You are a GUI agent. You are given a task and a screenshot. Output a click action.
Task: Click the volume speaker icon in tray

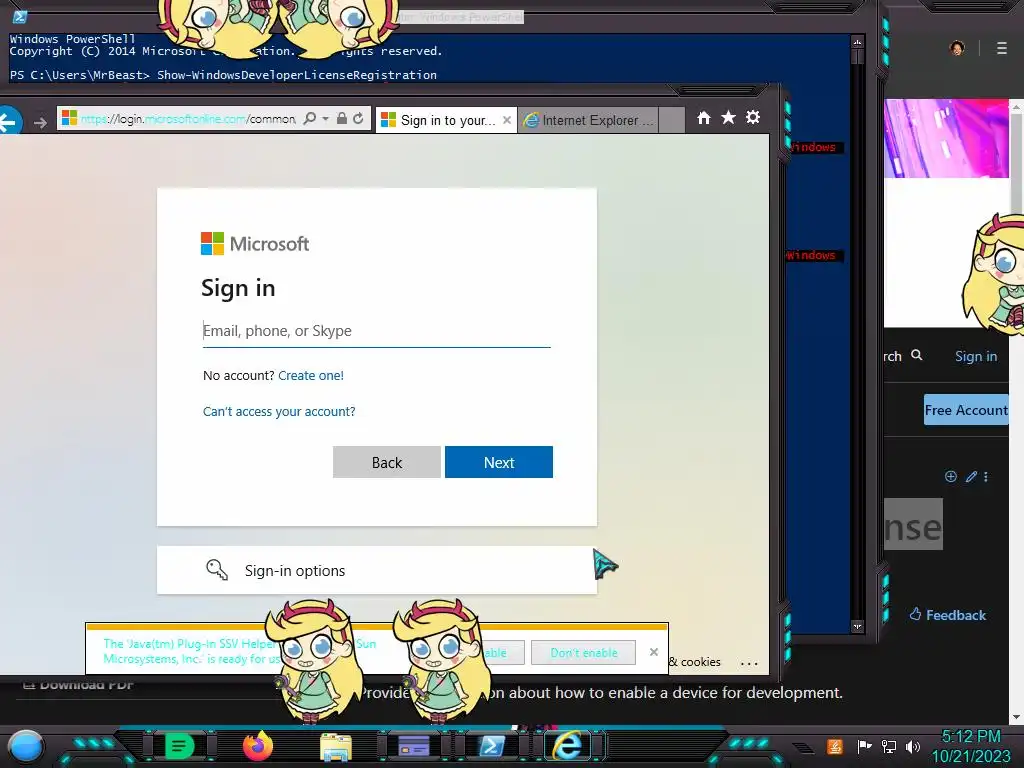click(x=913, y=746)
